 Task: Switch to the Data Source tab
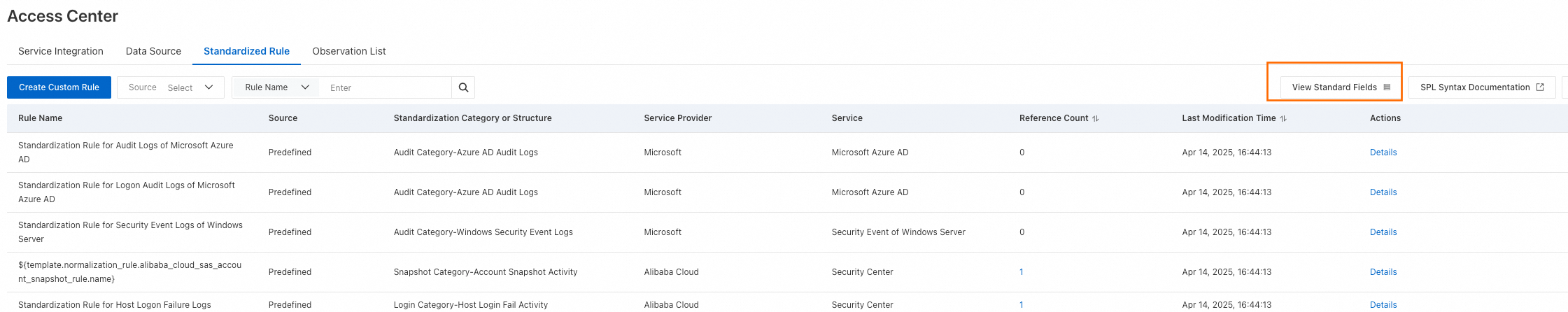tap(153, 51)
